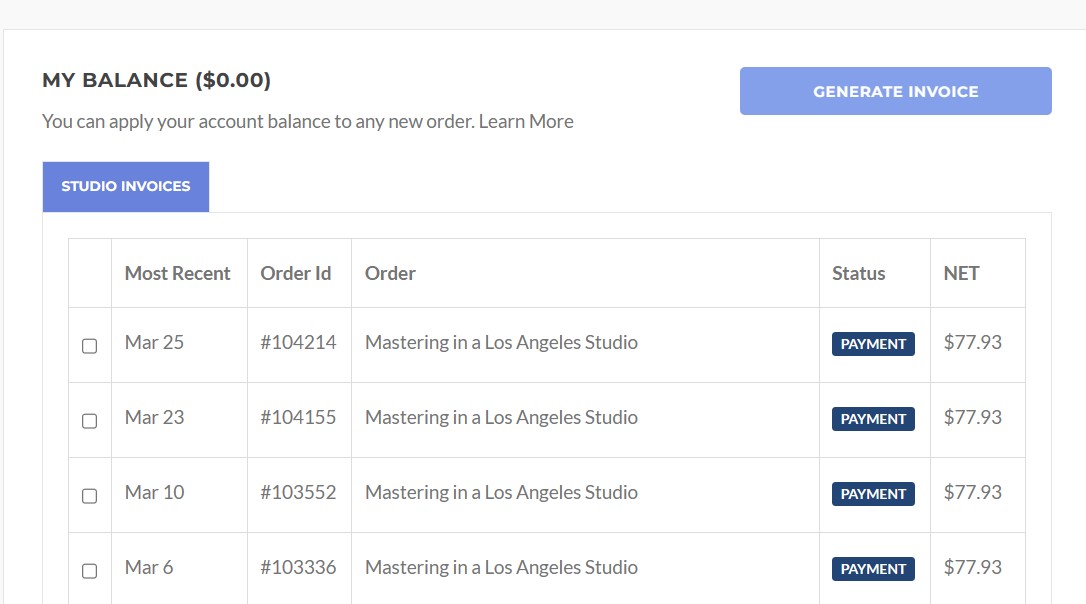Click the Status column header
Viewport: 1086px width, 604px height.
point(858,273)
